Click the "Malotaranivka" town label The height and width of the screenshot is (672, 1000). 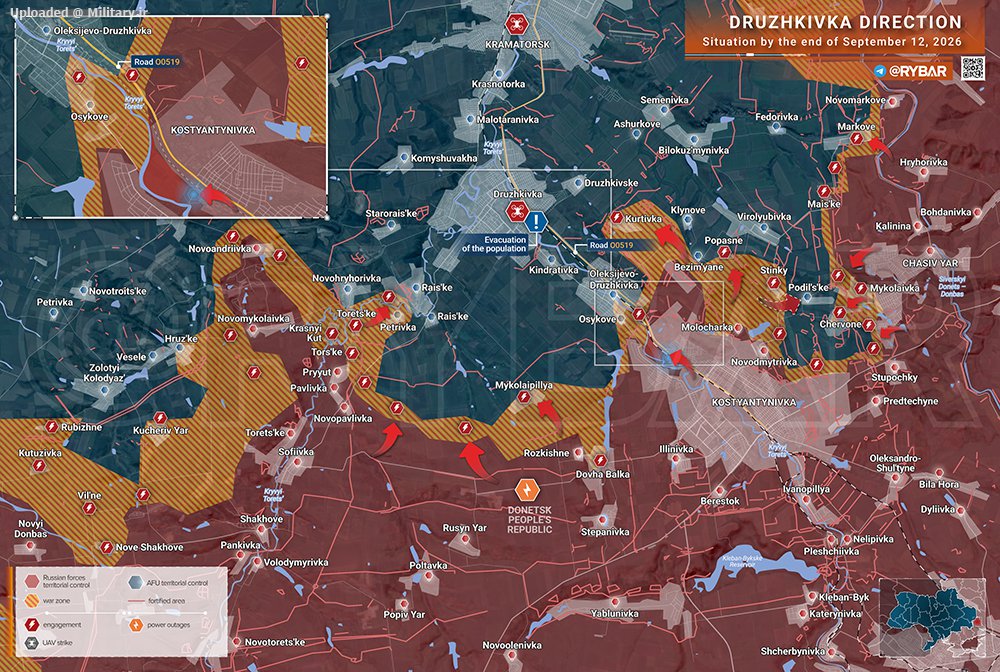[508, 119]
